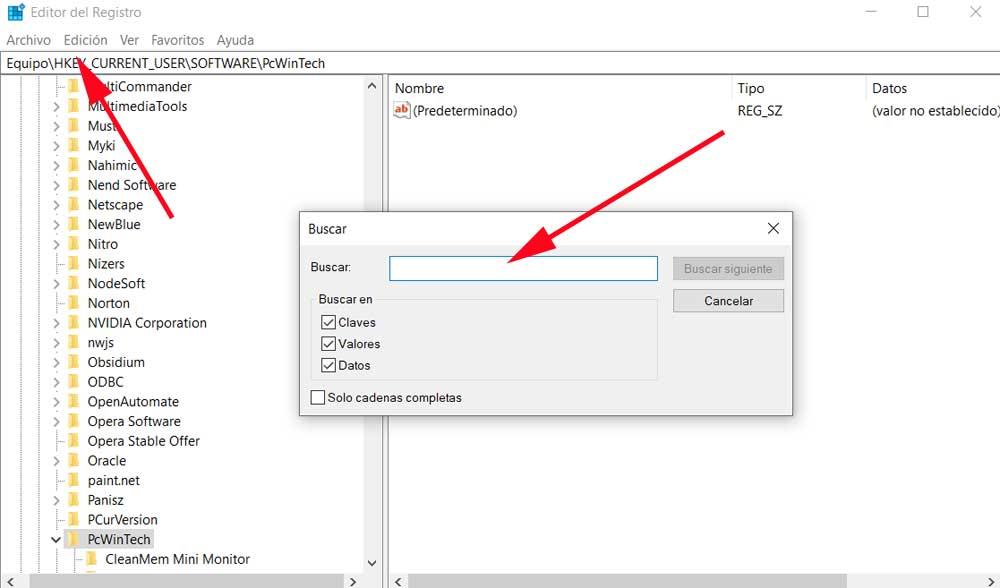The image size is (1000, 588).
Task: Select the PCurVersion key
Action: 122,520
